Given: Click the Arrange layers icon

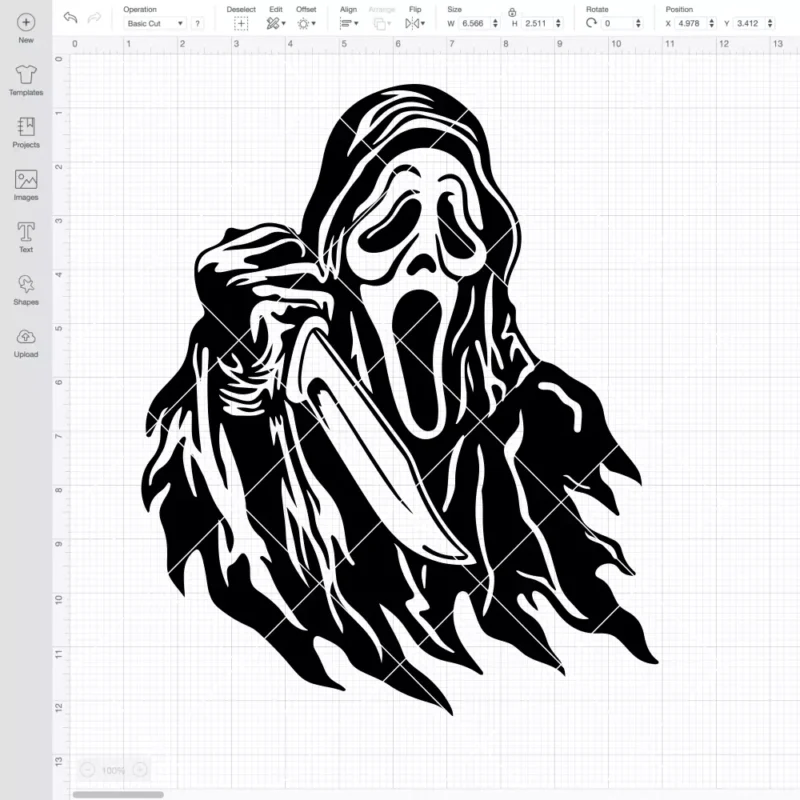Looking at the screenshot, I should (380, 23).
